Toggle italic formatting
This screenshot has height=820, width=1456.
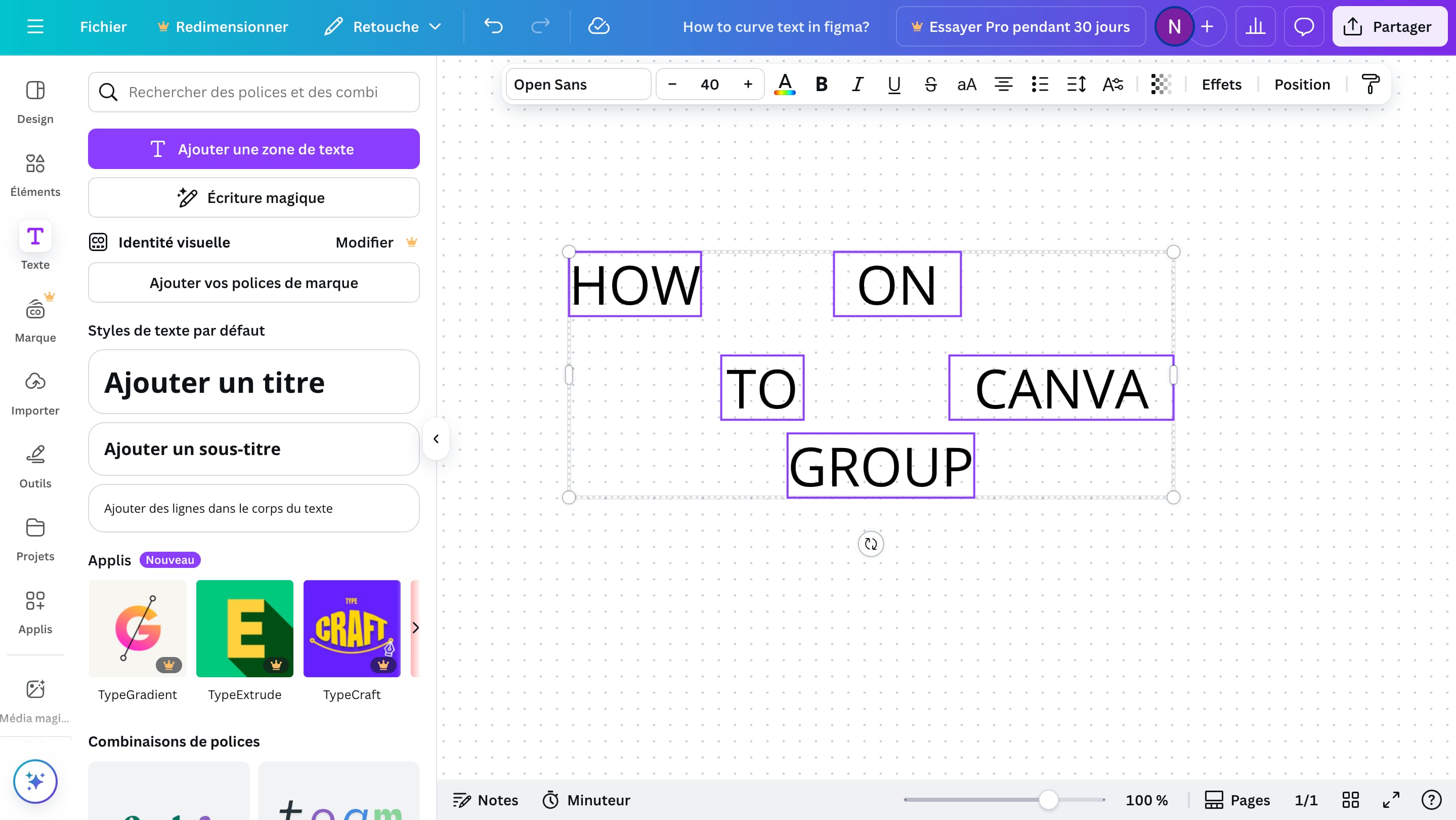(858, 84)
